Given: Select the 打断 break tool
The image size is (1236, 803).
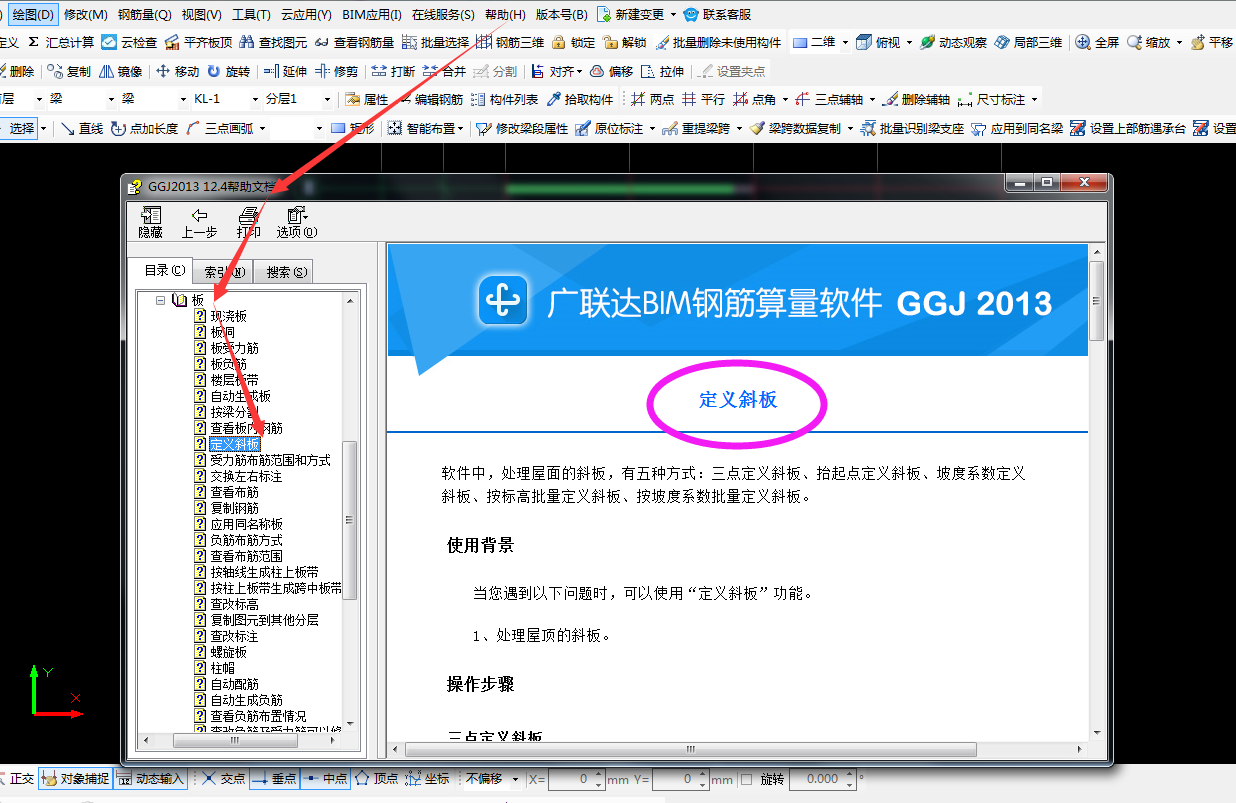Looking at the screenshot, I should (x=392, y=71).
